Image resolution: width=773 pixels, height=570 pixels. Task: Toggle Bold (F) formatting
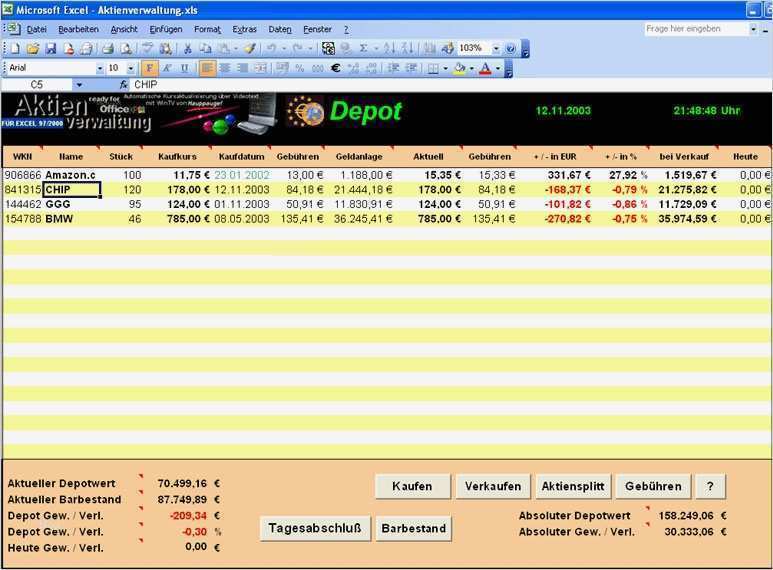coord(149,68)
